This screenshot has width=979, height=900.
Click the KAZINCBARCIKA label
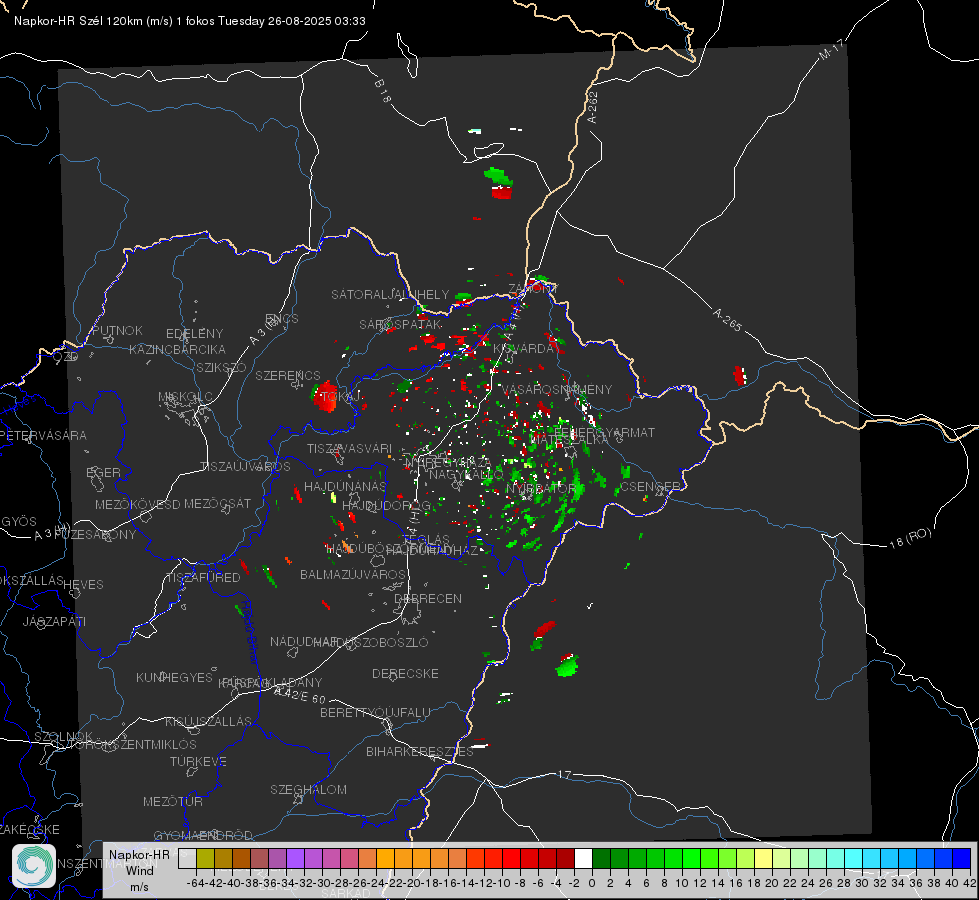177,349
